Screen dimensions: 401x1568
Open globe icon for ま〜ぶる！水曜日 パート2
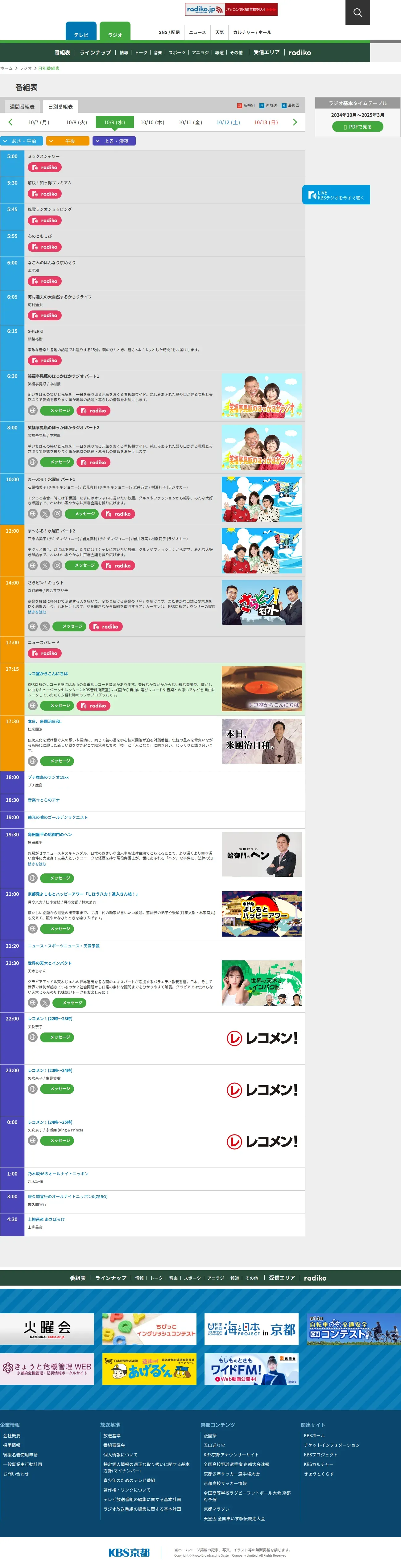pyautogui.click(x=33, y=565)
